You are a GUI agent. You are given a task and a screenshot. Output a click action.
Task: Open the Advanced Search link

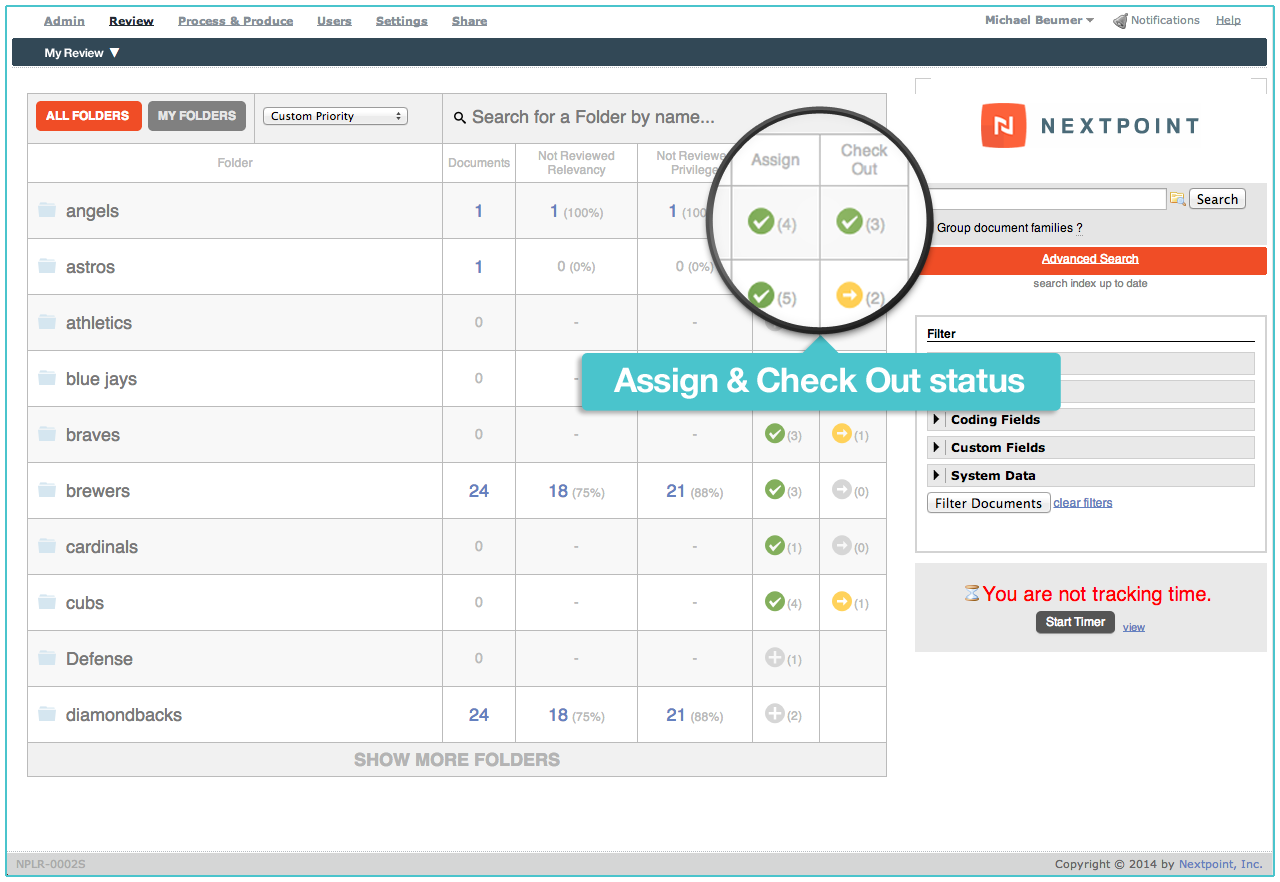point(1090,258)
